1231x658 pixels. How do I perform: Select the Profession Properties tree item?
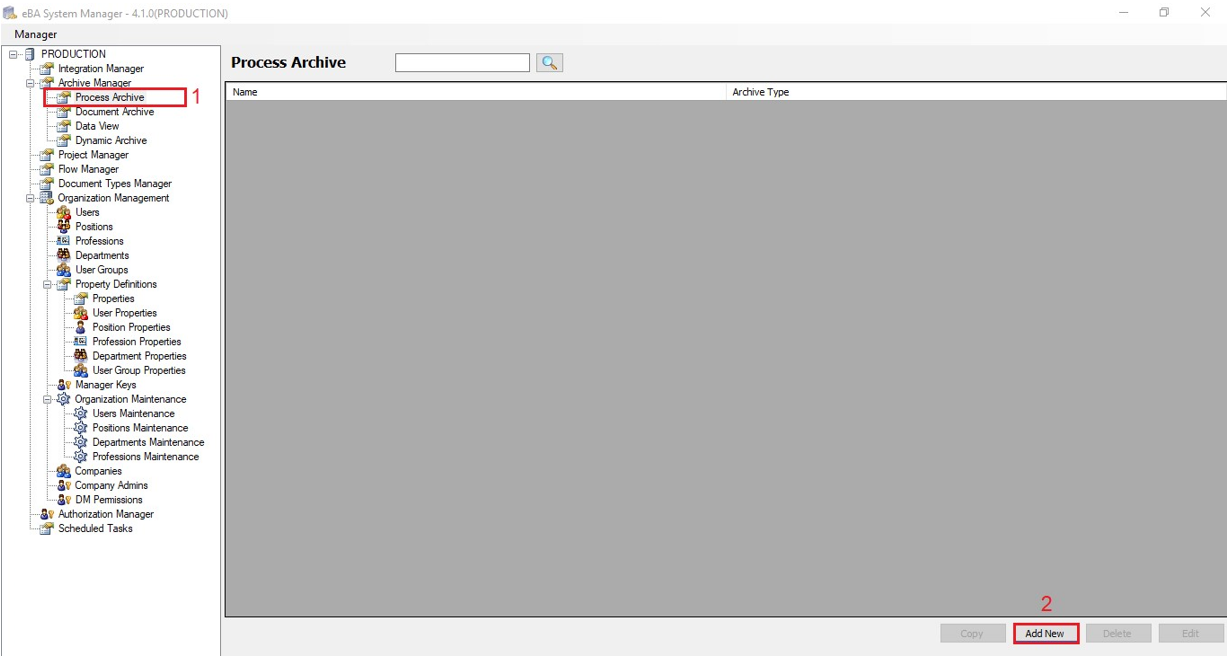pyautogui.click(x=137, y=342)
